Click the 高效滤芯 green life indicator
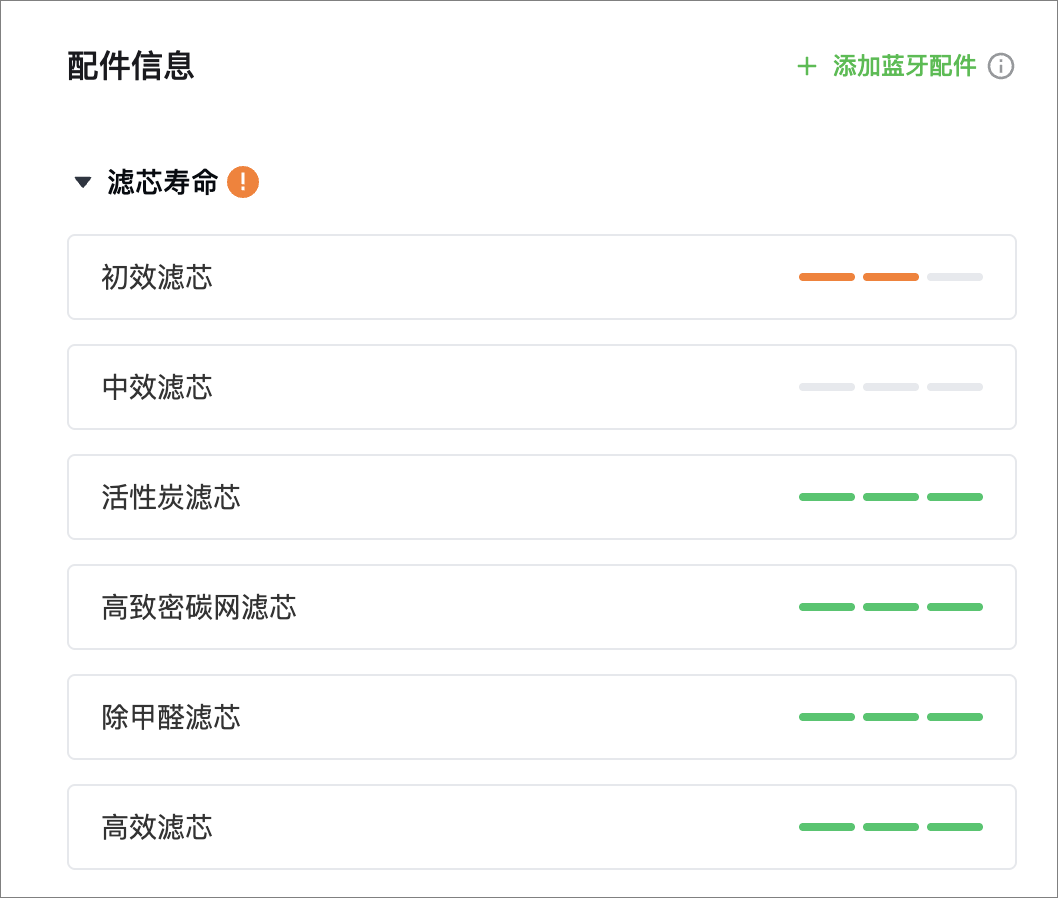The image size is (1058, 898). 890,827
